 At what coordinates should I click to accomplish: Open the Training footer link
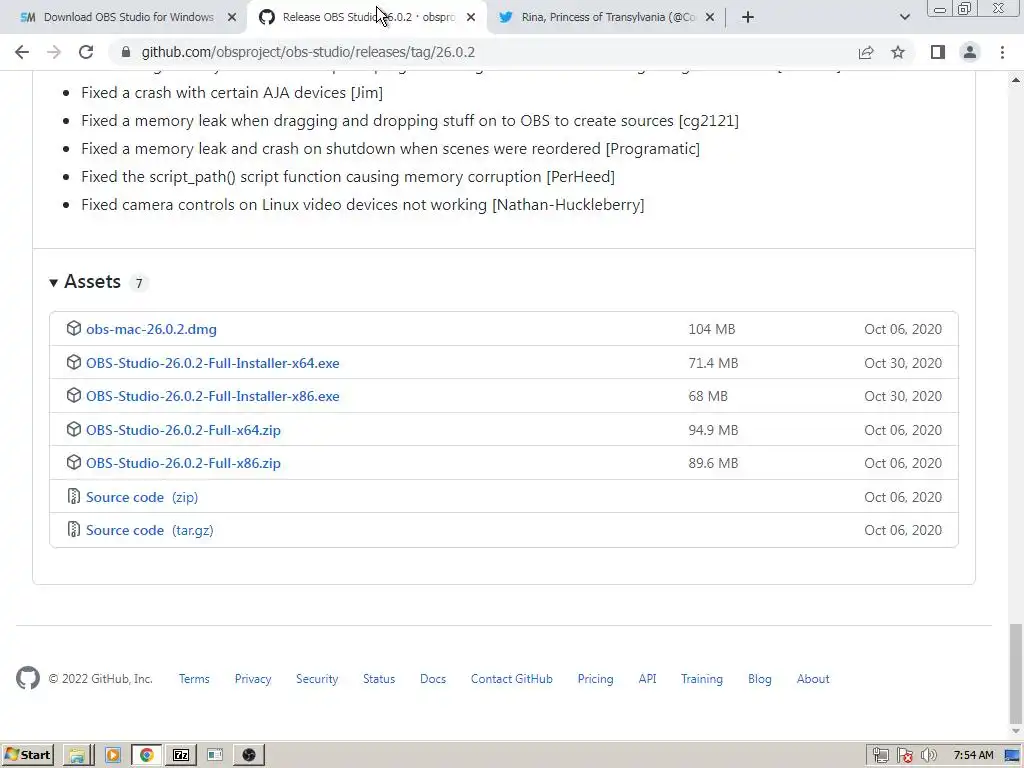702,679
